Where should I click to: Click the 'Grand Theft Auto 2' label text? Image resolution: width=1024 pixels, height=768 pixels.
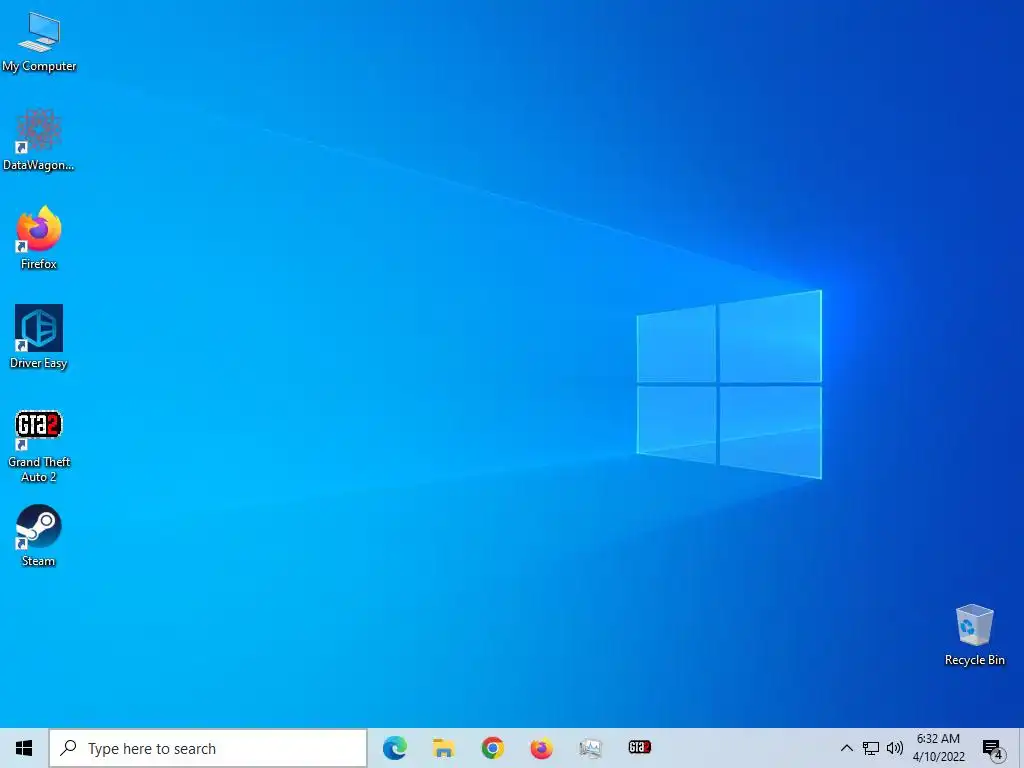pos(39,470)
